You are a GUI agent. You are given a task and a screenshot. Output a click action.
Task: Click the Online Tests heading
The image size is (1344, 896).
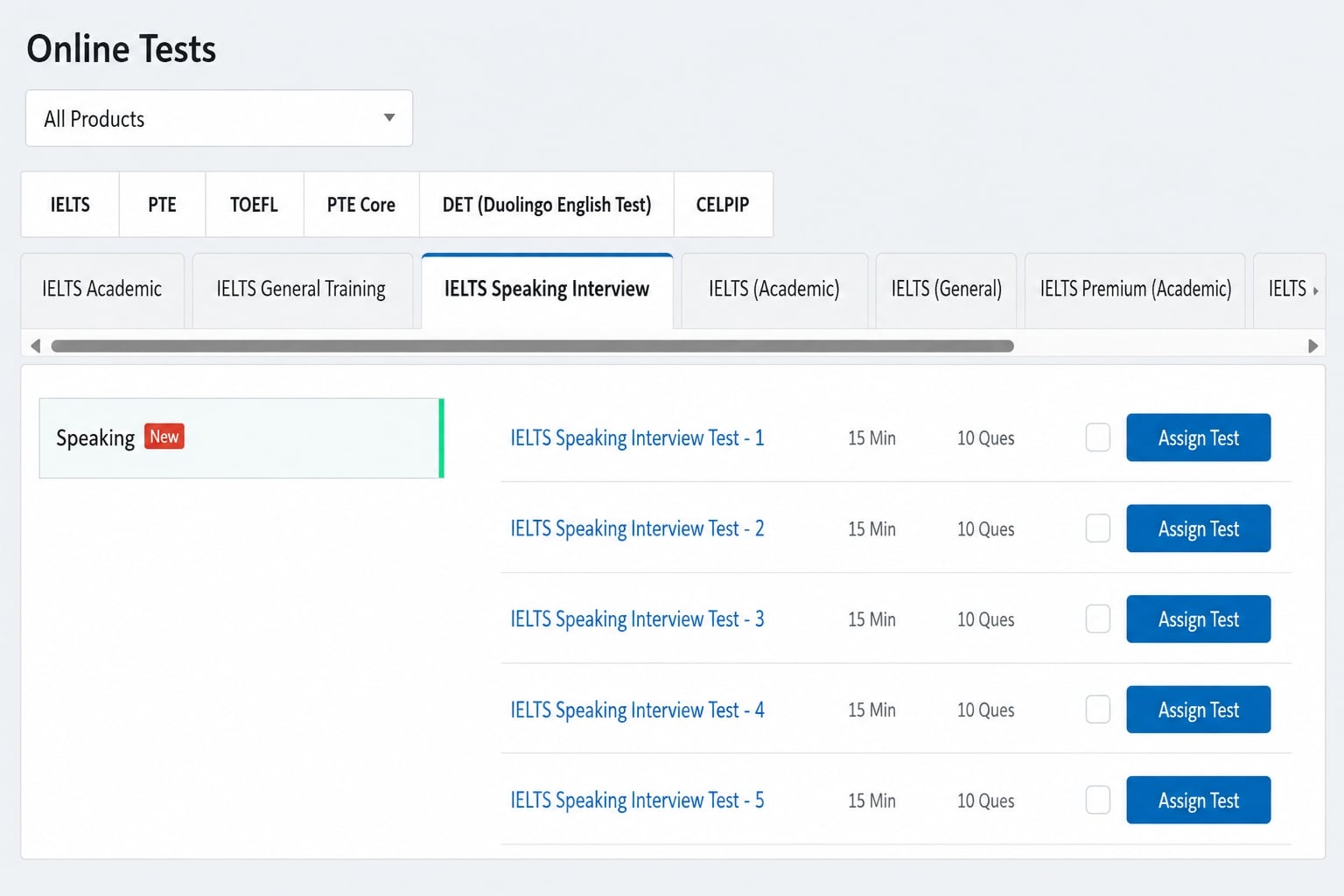(x=122, y=49)
